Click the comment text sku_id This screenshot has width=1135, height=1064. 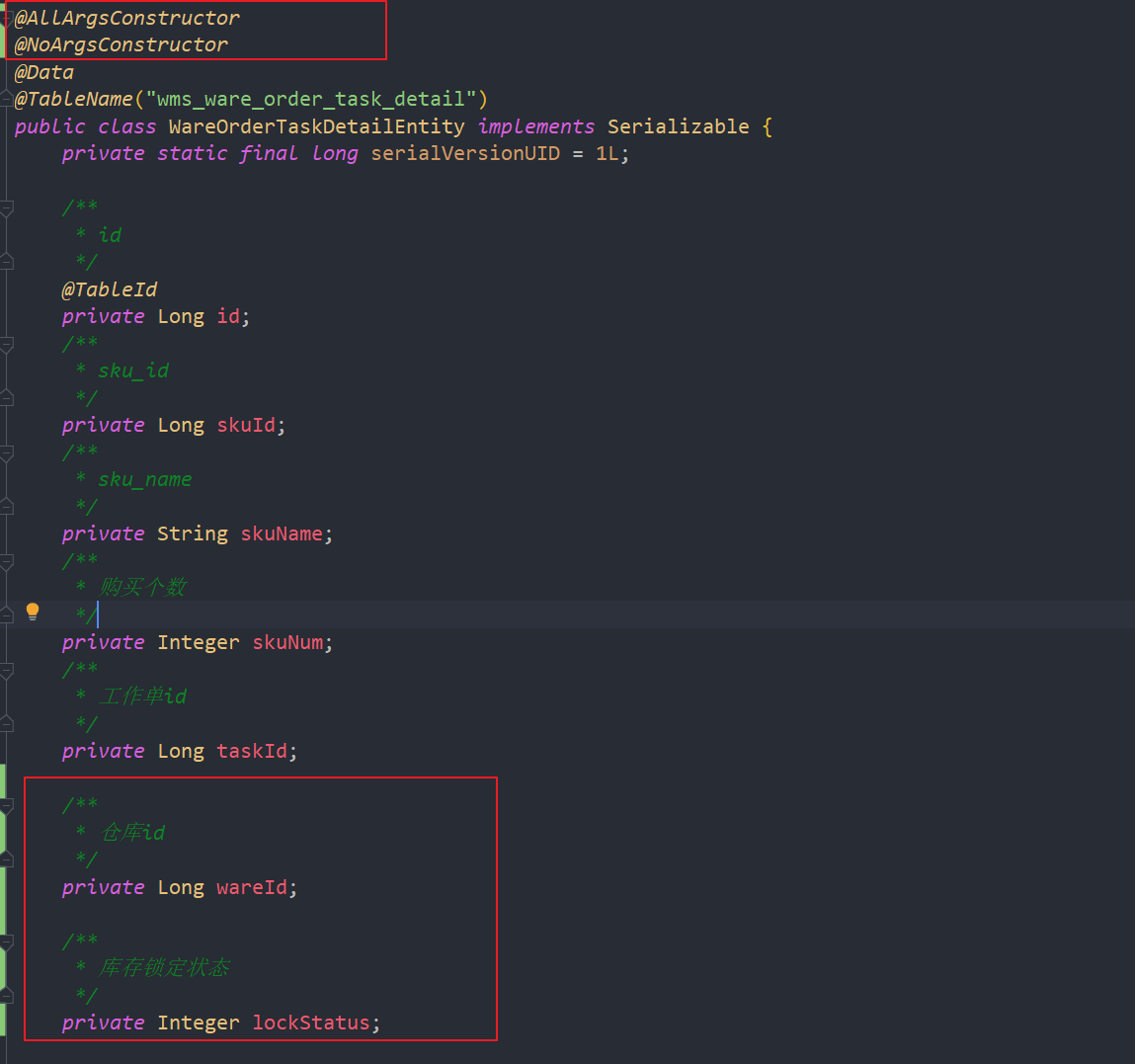point(133,371)
